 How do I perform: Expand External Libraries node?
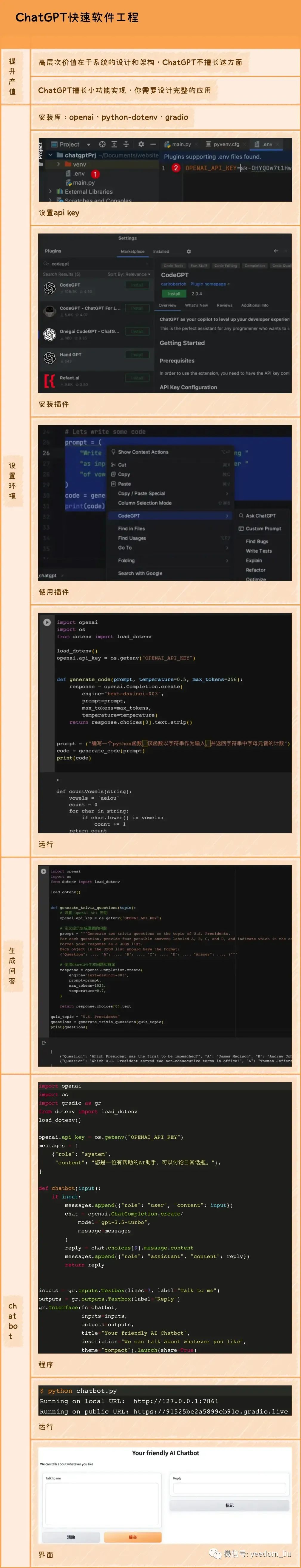51,191
